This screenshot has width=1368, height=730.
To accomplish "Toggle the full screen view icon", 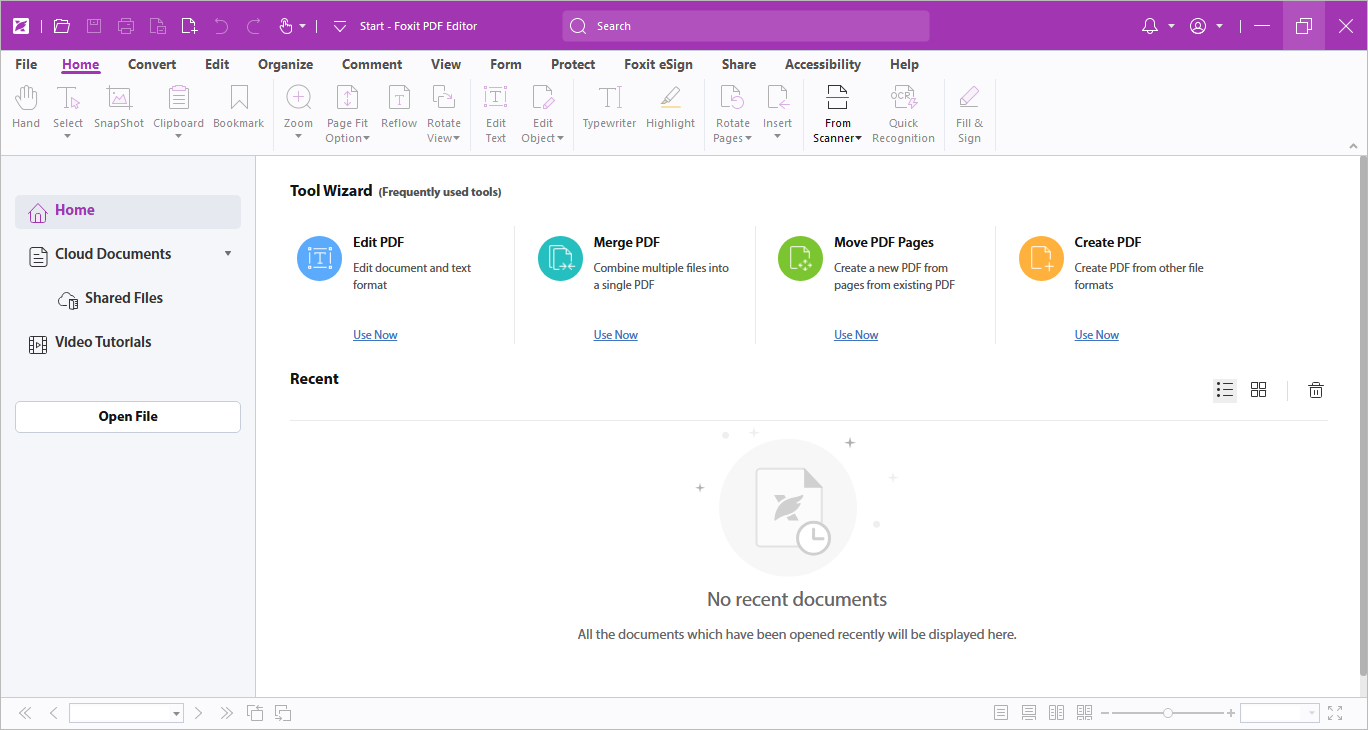I will [x=1335, y=713].
